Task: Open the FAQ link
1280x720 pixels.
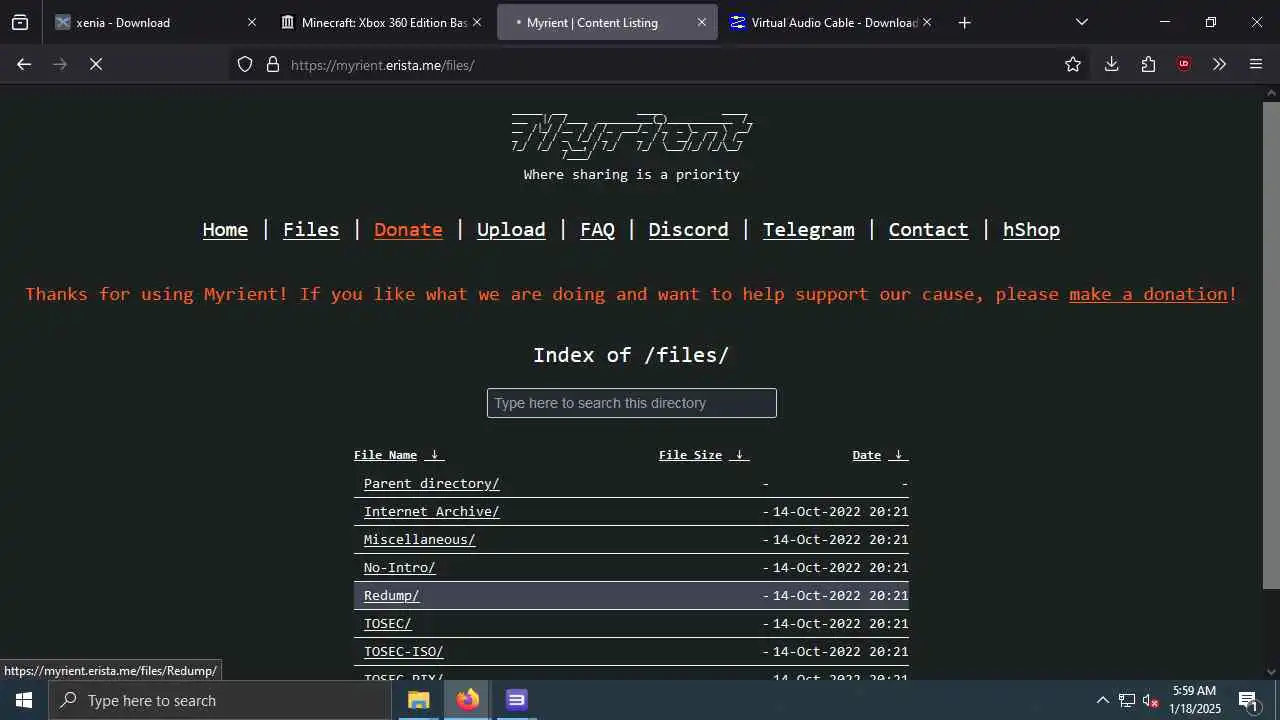Action: (x=597, y=229)
